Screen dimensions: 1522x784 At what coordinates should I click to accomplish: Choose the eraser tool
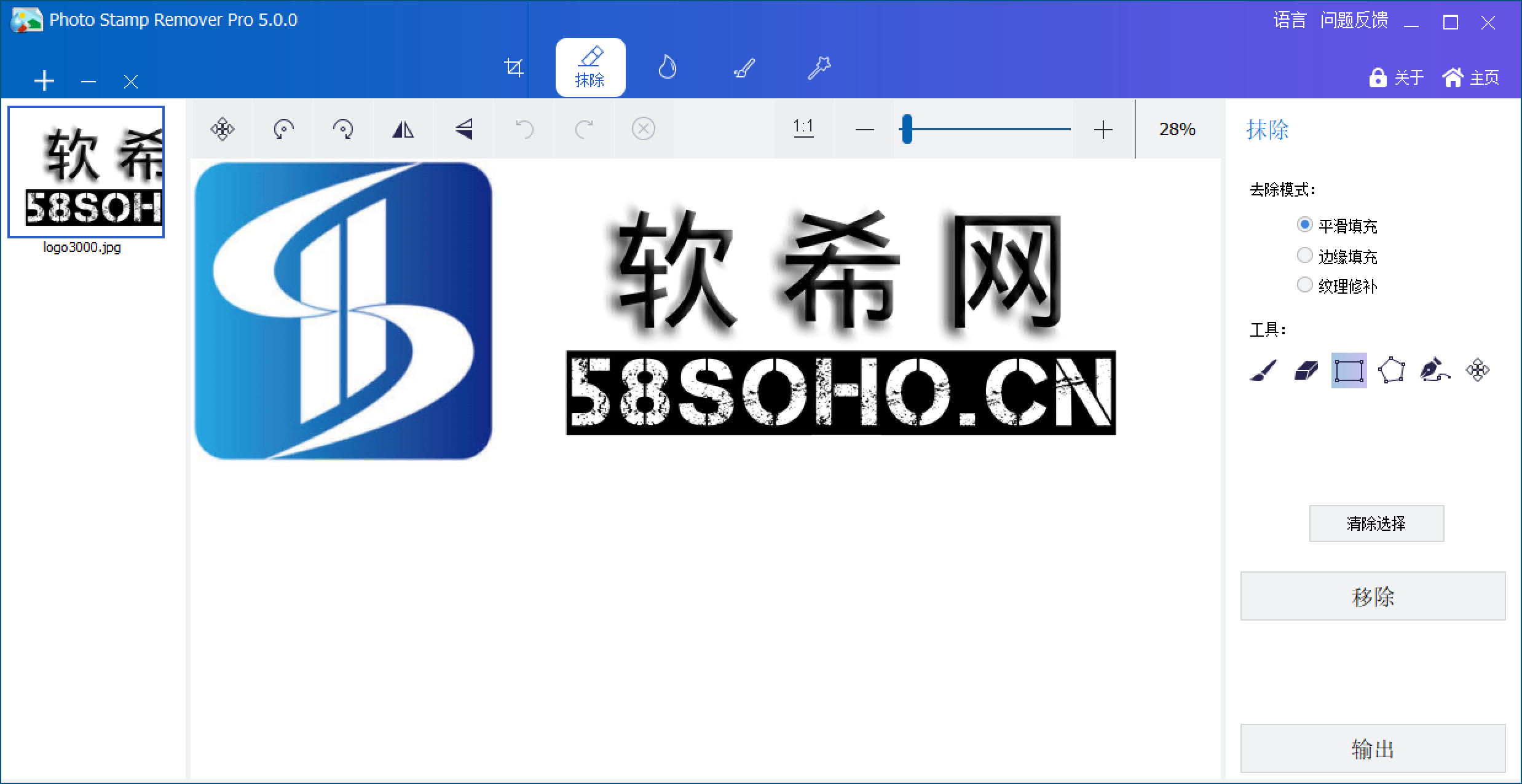(1306, 370)
